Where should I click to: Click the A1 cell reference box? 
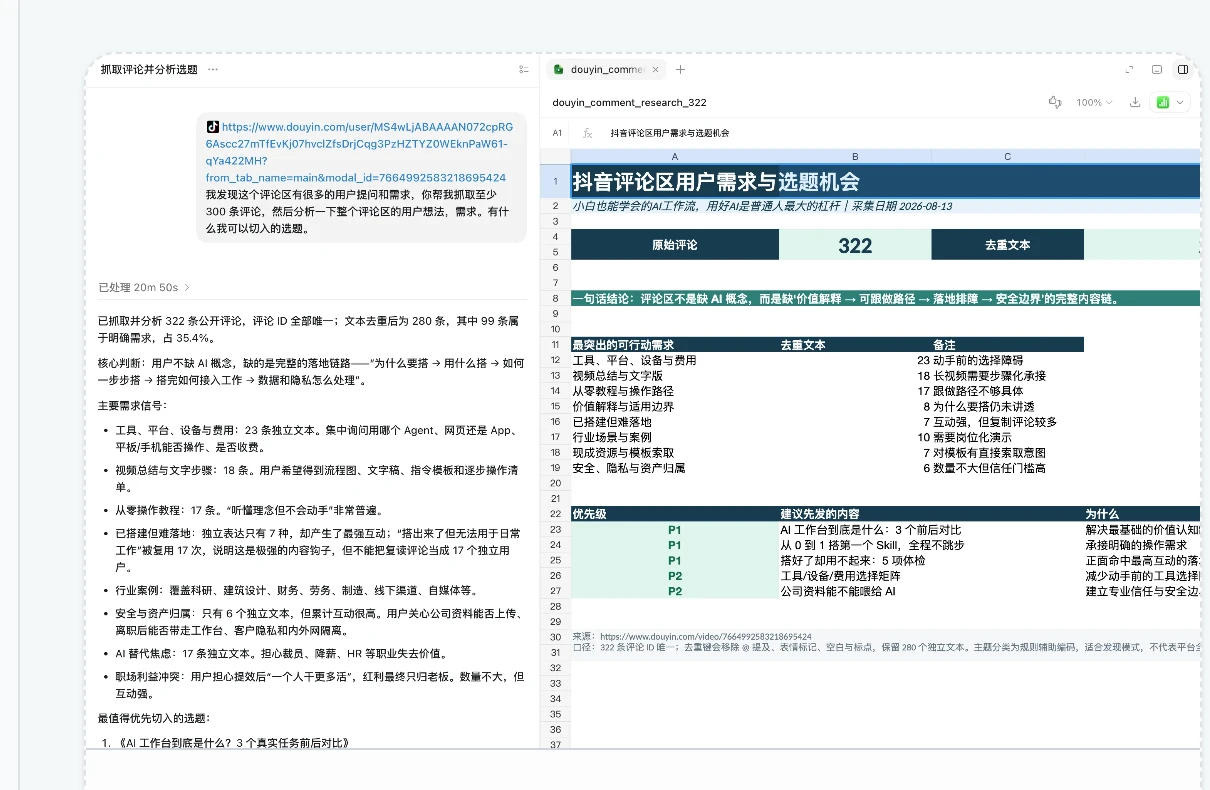point(557,133)
